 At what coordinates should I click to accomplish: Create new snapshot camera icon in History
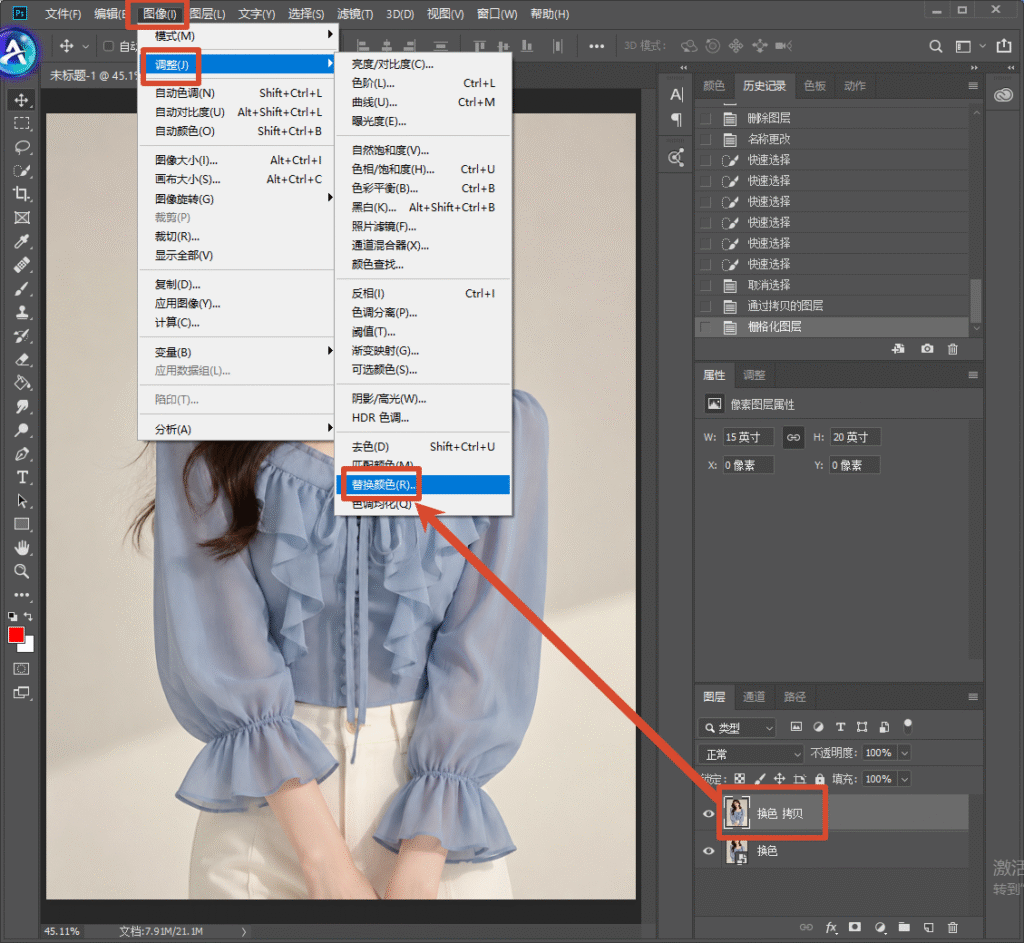click(927, 349)
